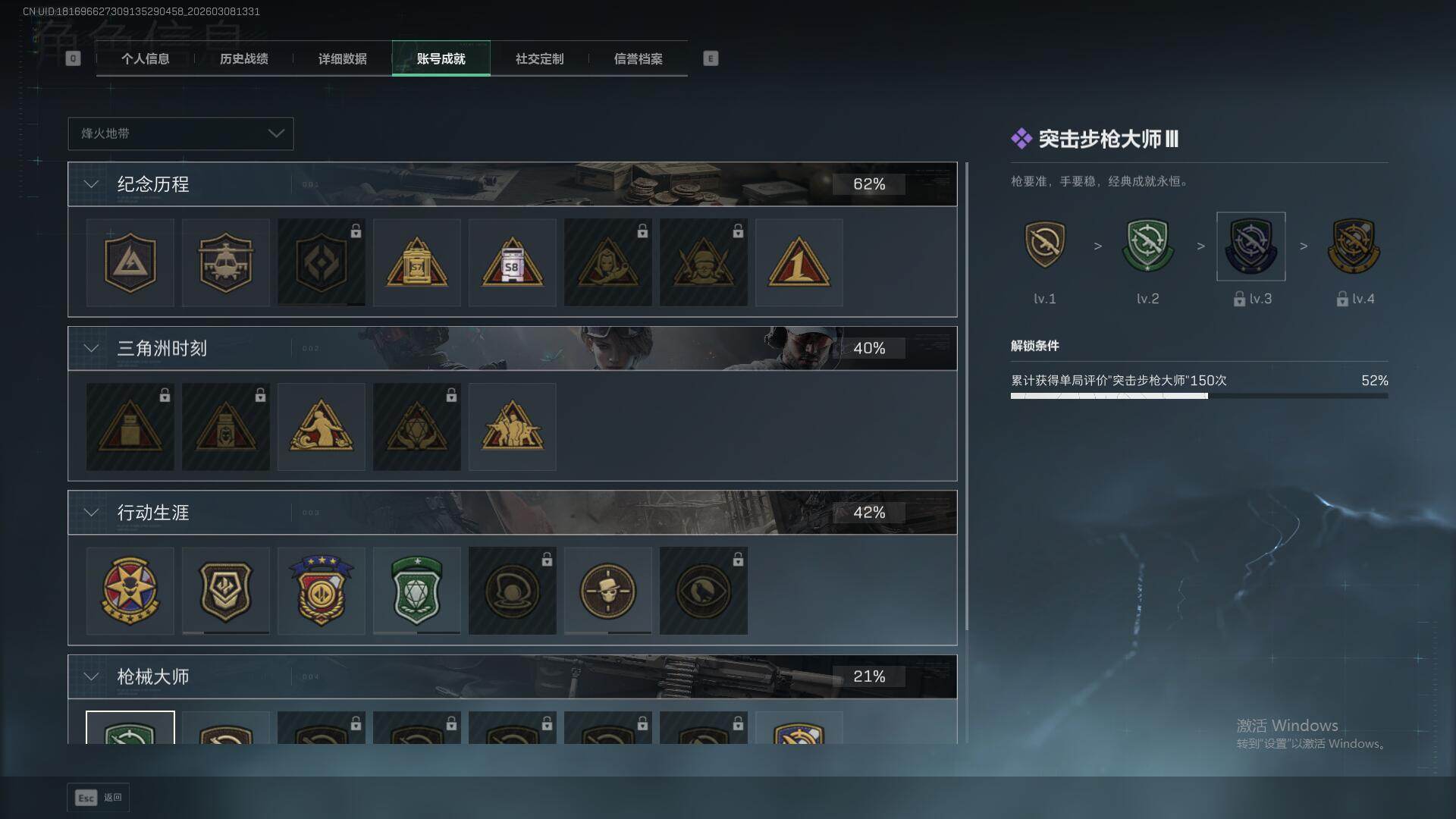1456x819 pixels.
Task: Select the lv.1 bronze rifle badge
Action: (1044, 245)
